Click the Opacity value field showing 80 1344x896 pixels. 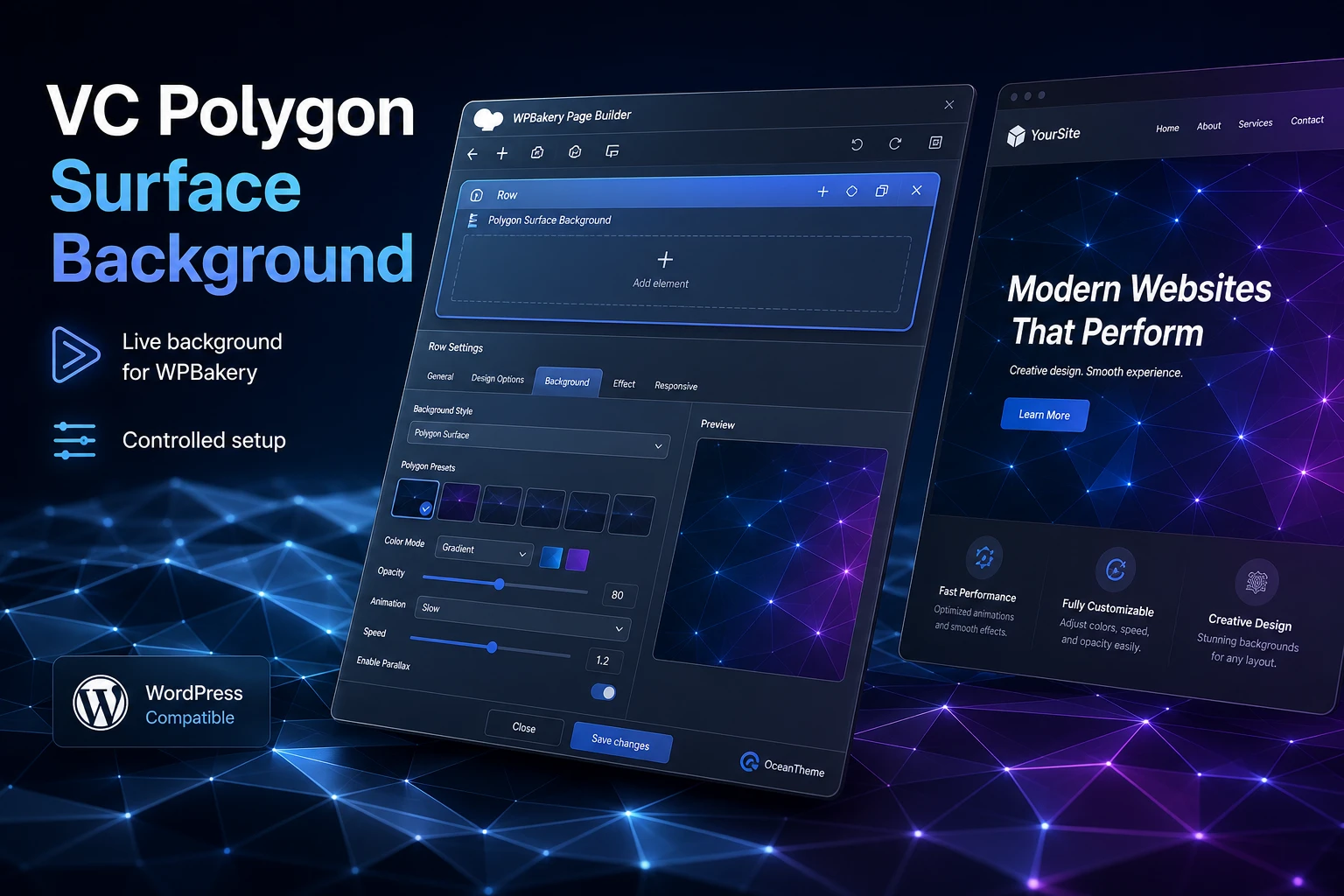pos(619,595)
